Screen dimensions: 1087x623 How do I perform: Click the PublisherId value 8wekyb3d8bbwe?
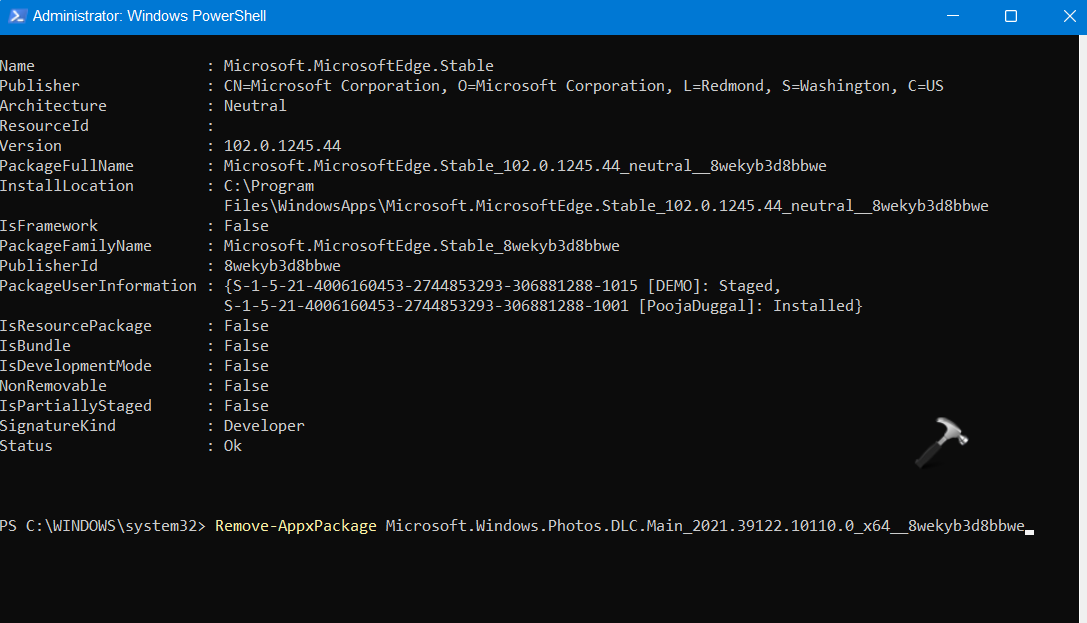282,266
